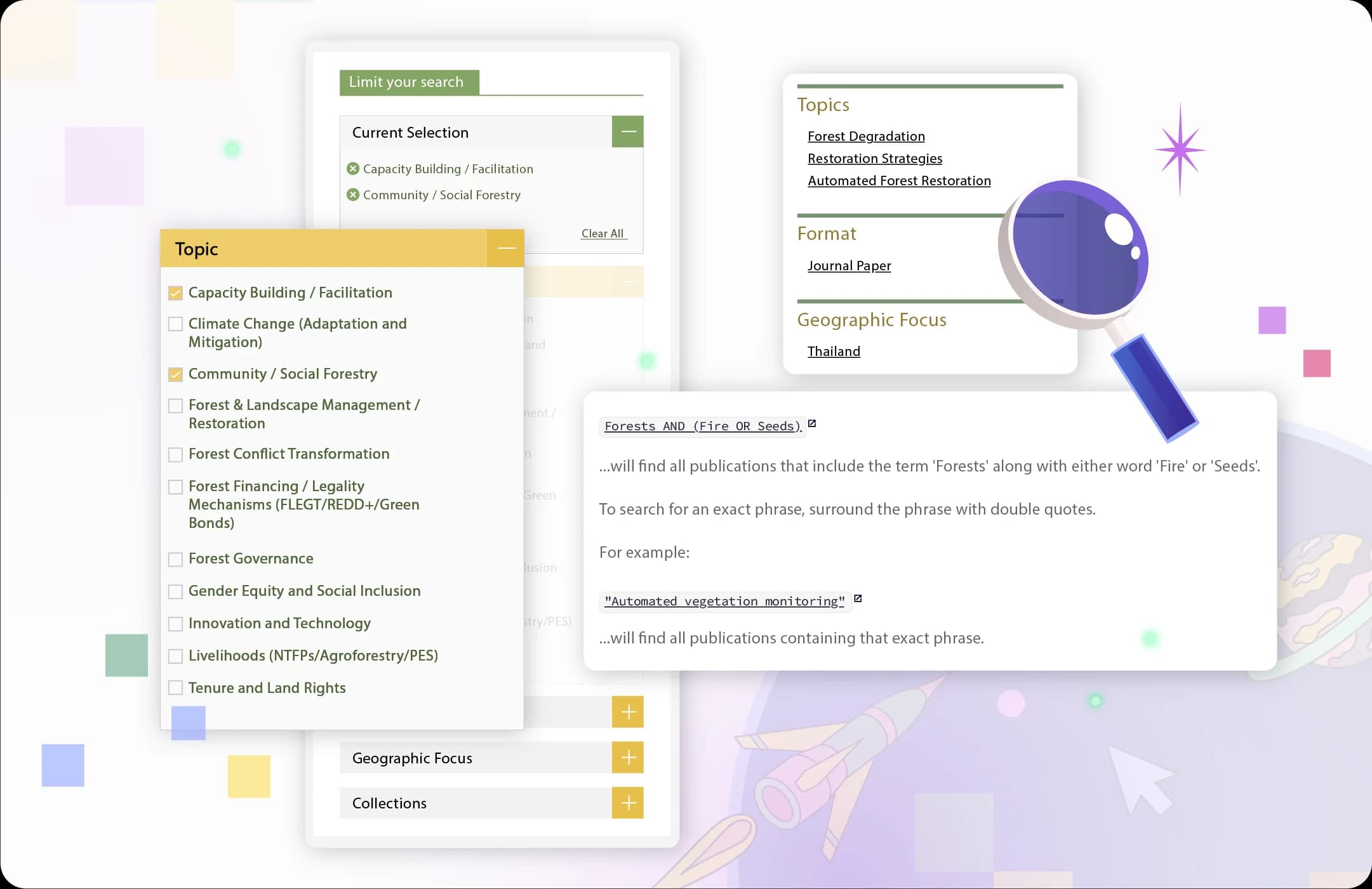Open the Thailand geographic focus link

pos(834,351)
